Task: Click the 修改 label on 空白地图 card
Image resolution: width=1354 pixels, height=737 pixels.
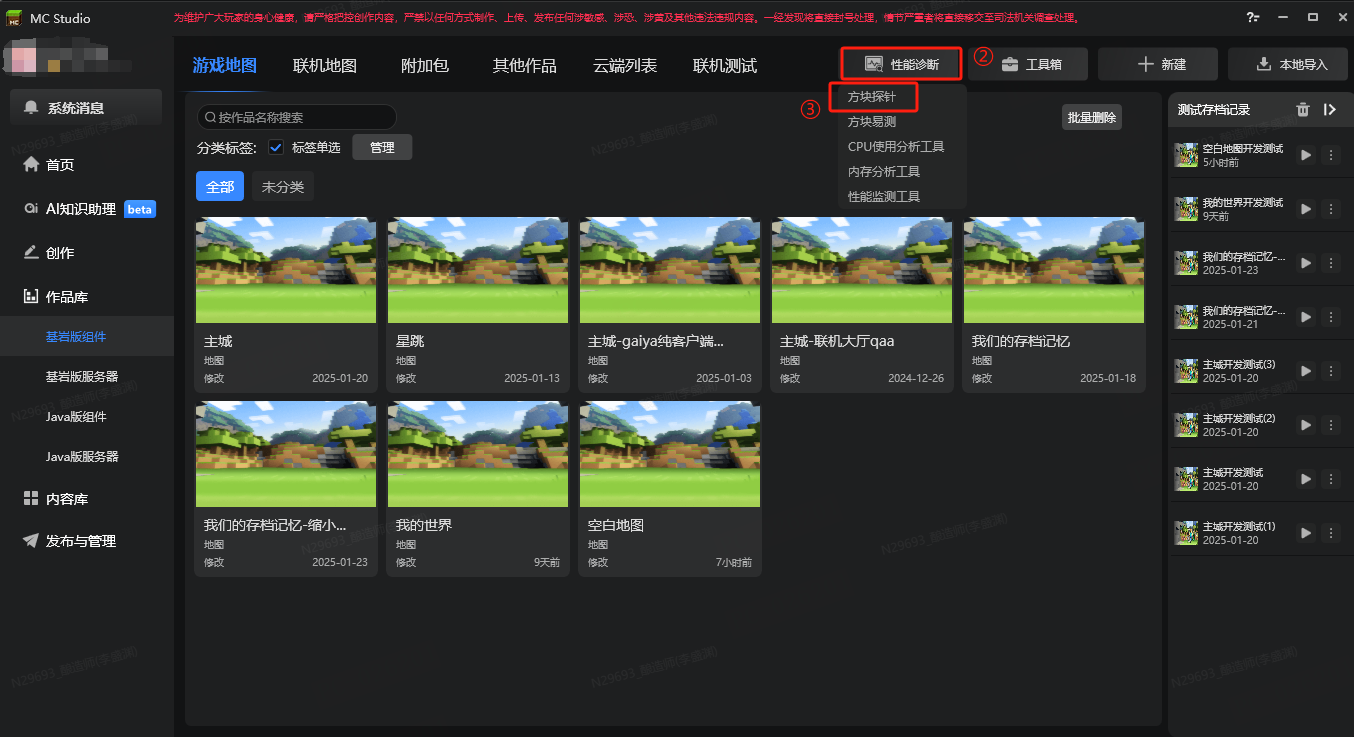Action: 598,562
